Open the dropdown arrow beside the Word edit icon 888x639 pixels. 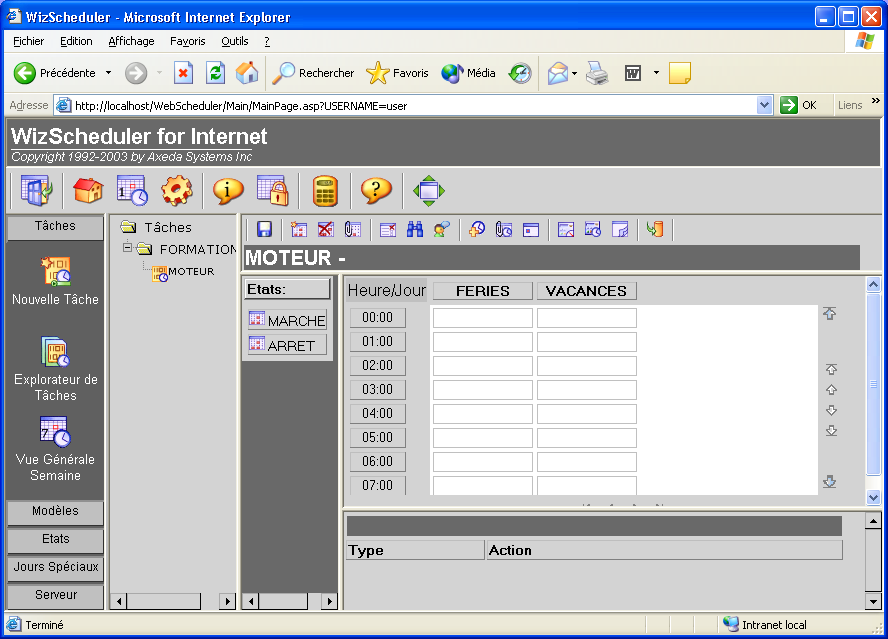[656, 73]
